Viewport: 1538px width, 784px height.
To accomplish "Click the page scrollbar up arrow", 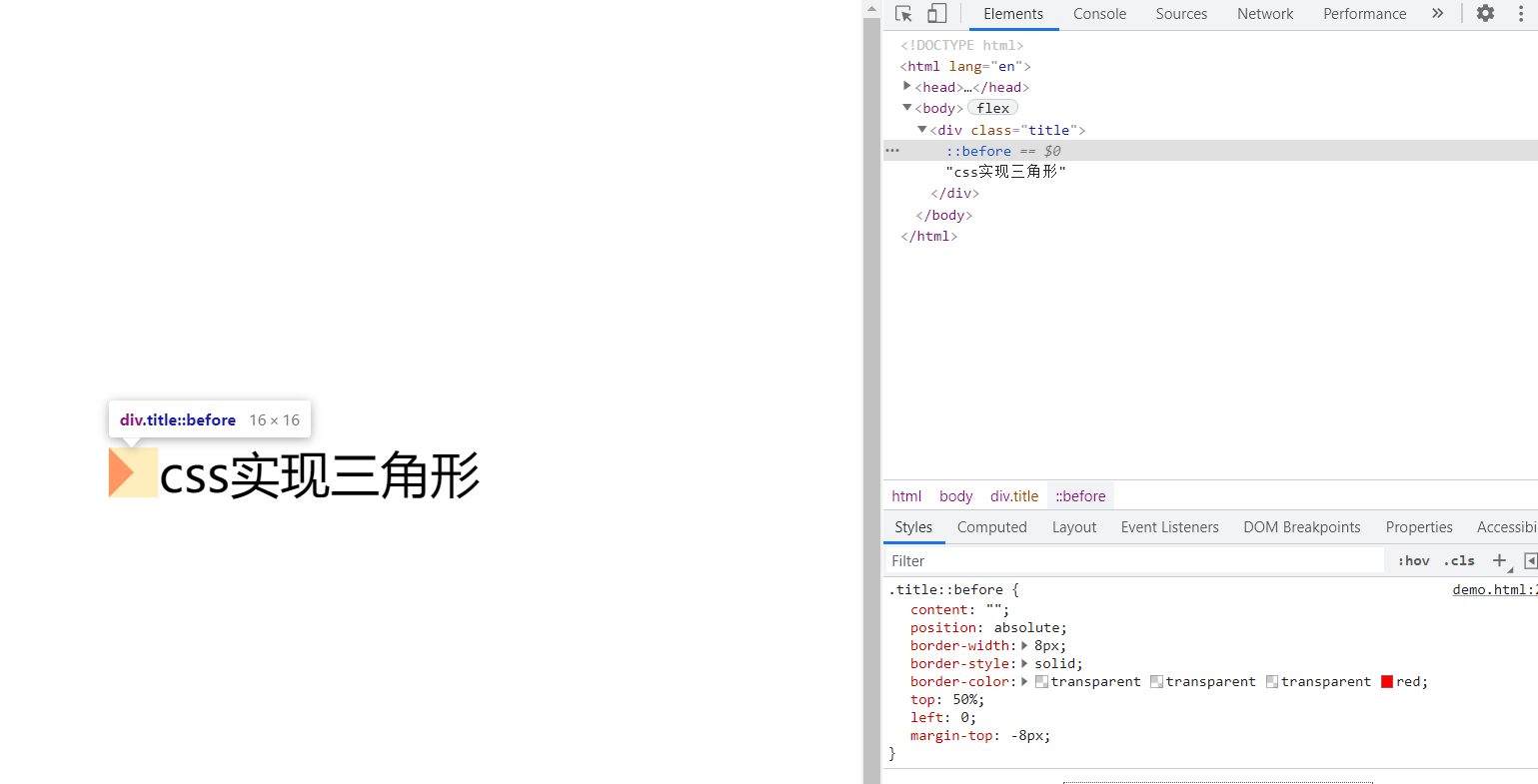I will [871, 8].
